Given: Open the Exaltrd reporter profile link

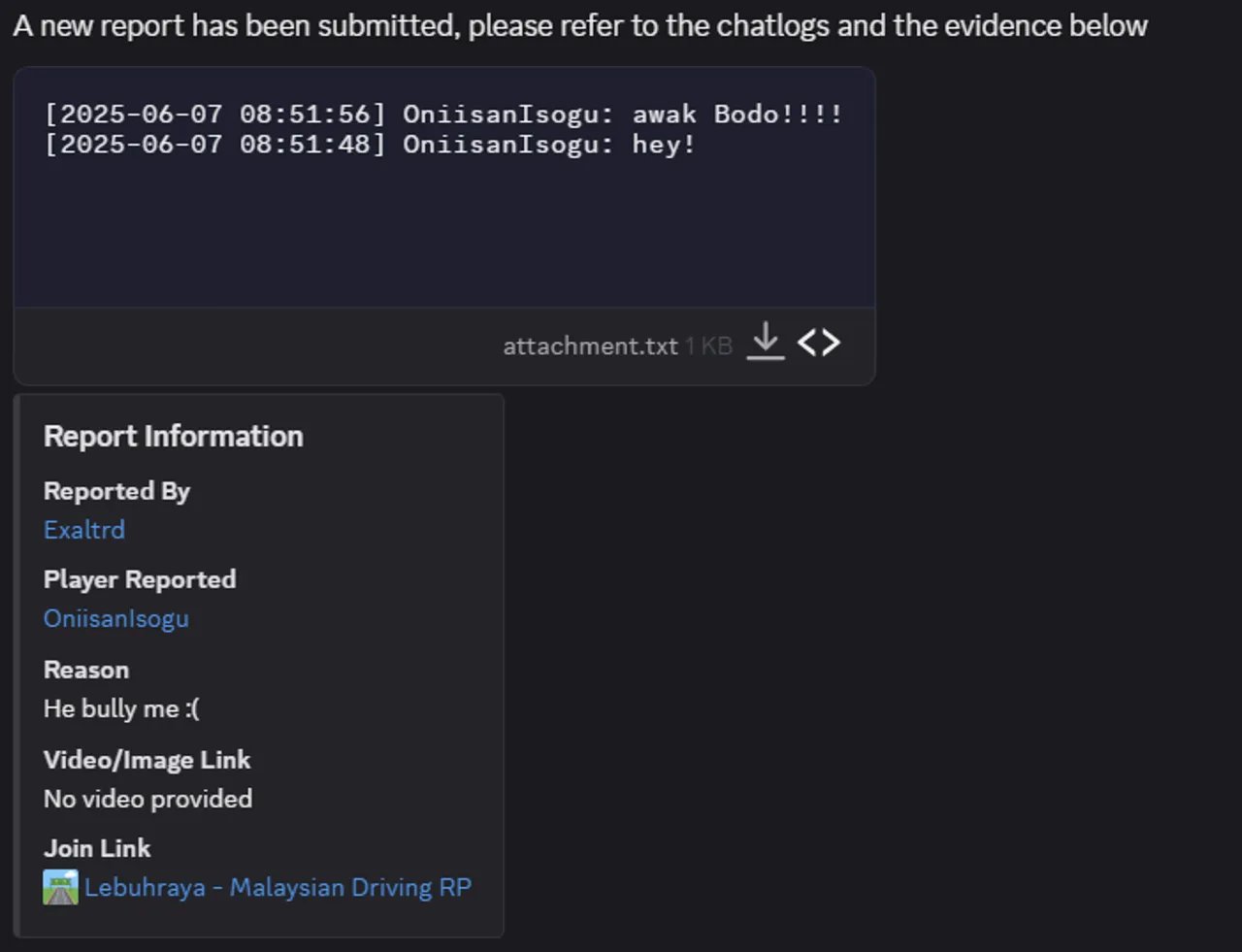Looking at the screenshot, I should (x=84, y=530).
